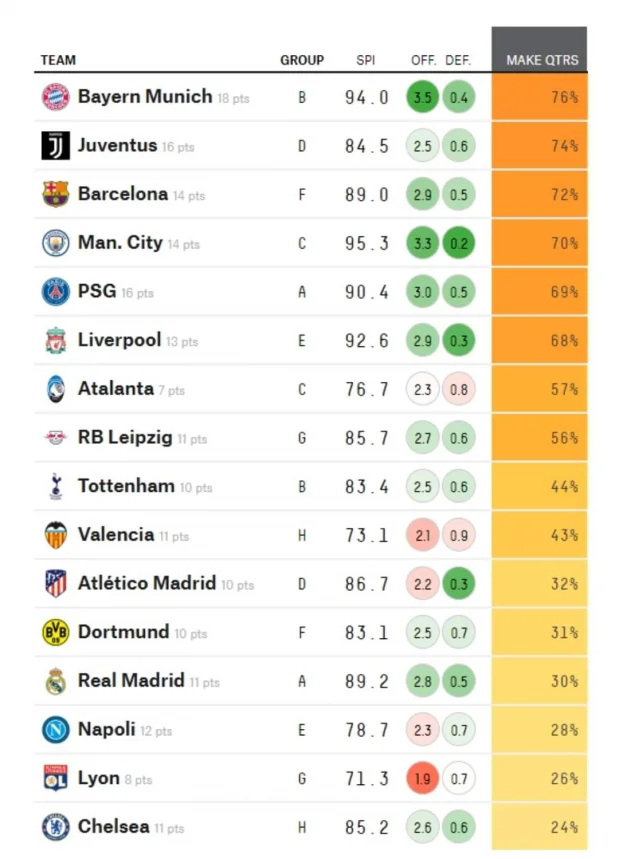
Task: Sort by GROUP column header
Action: tap(301, 60)
